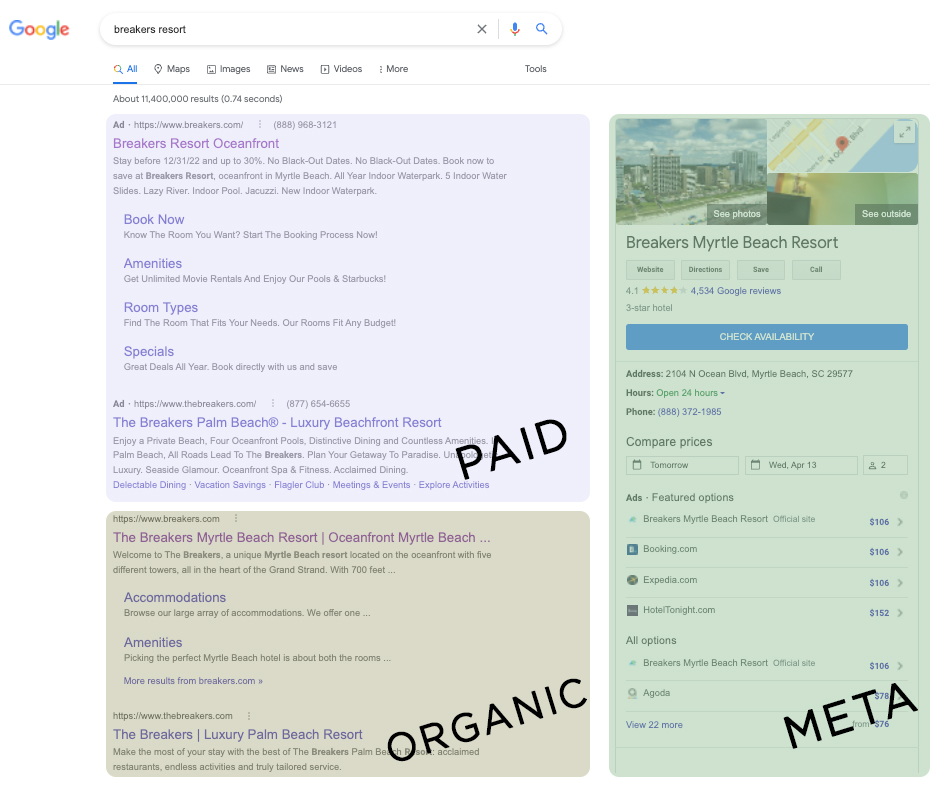Open the Tools options
The height and width of the screenshot is (800, 950).
pos(536,69)
